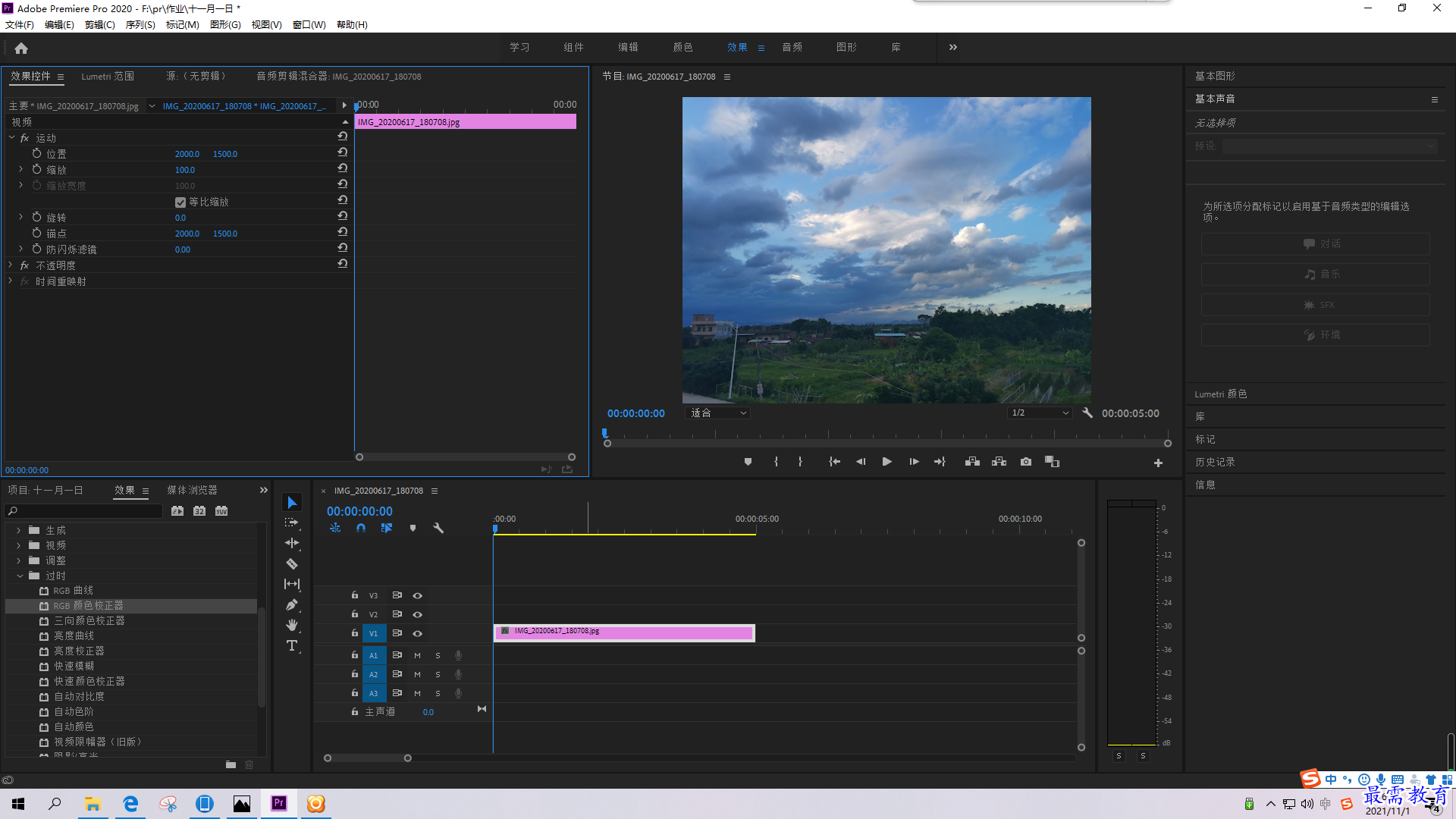The image size is (1456, 819).
Task: Select the Type tool
Action: click(292, 645)
